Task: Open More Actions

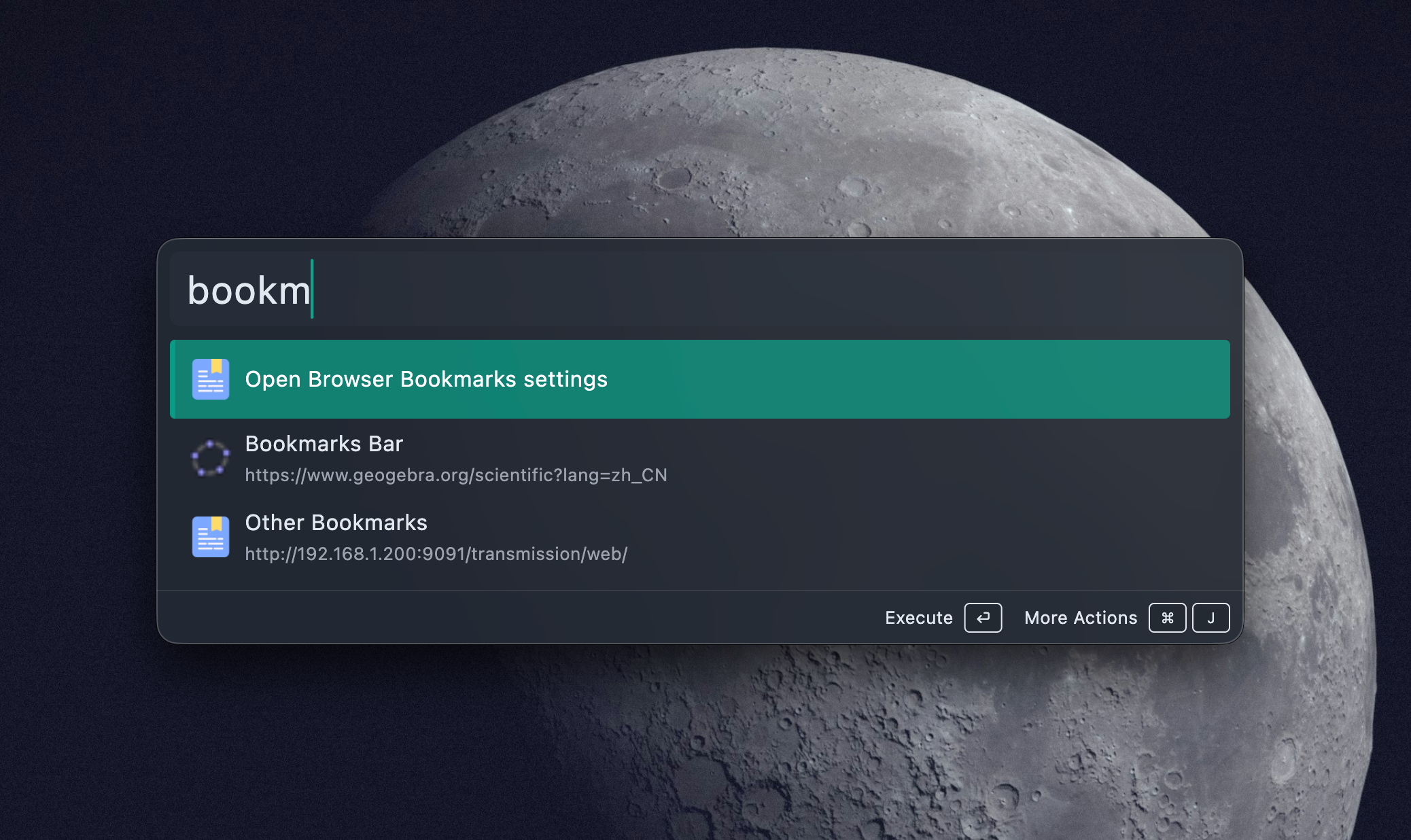Action: 1081,618
